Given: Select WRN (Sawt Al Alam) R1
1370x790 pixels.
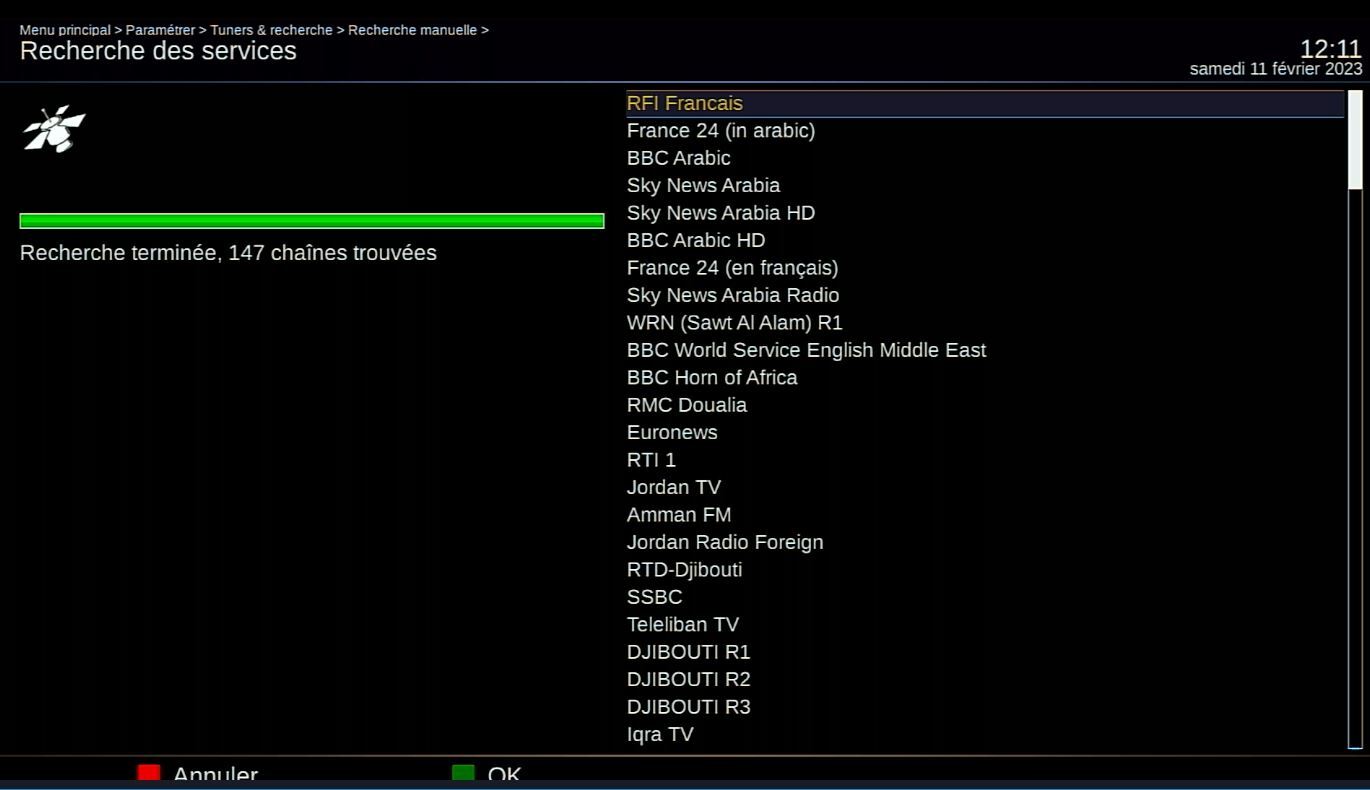Looking at the screenshot, I should (985, 323).
